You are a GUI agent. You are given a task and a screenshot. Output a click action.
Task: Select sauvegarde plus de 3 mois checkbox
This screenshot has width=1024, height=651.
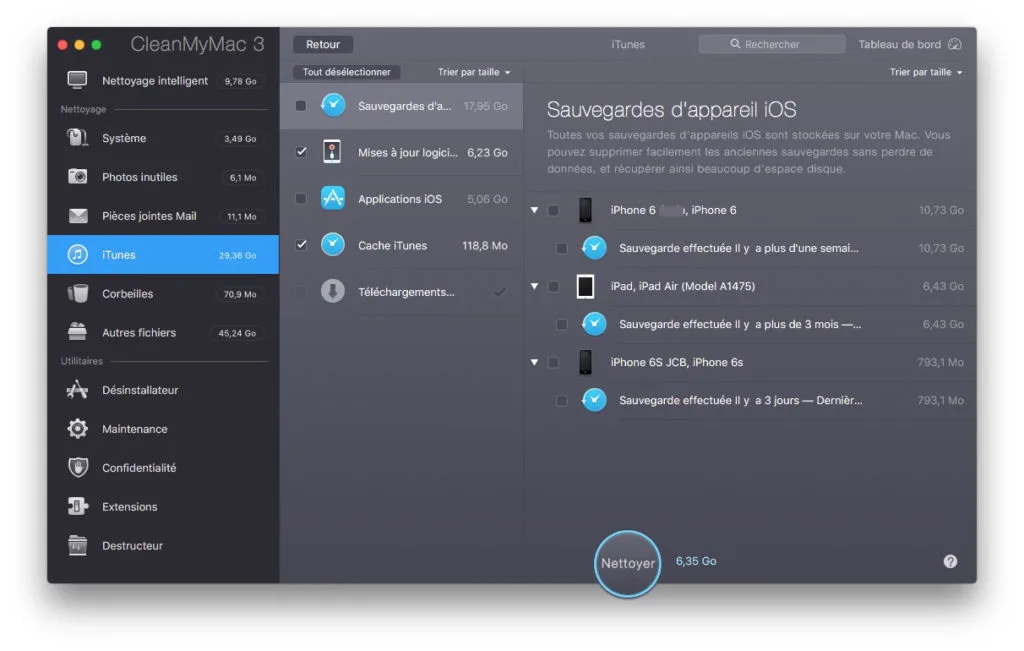coord(561,325)
